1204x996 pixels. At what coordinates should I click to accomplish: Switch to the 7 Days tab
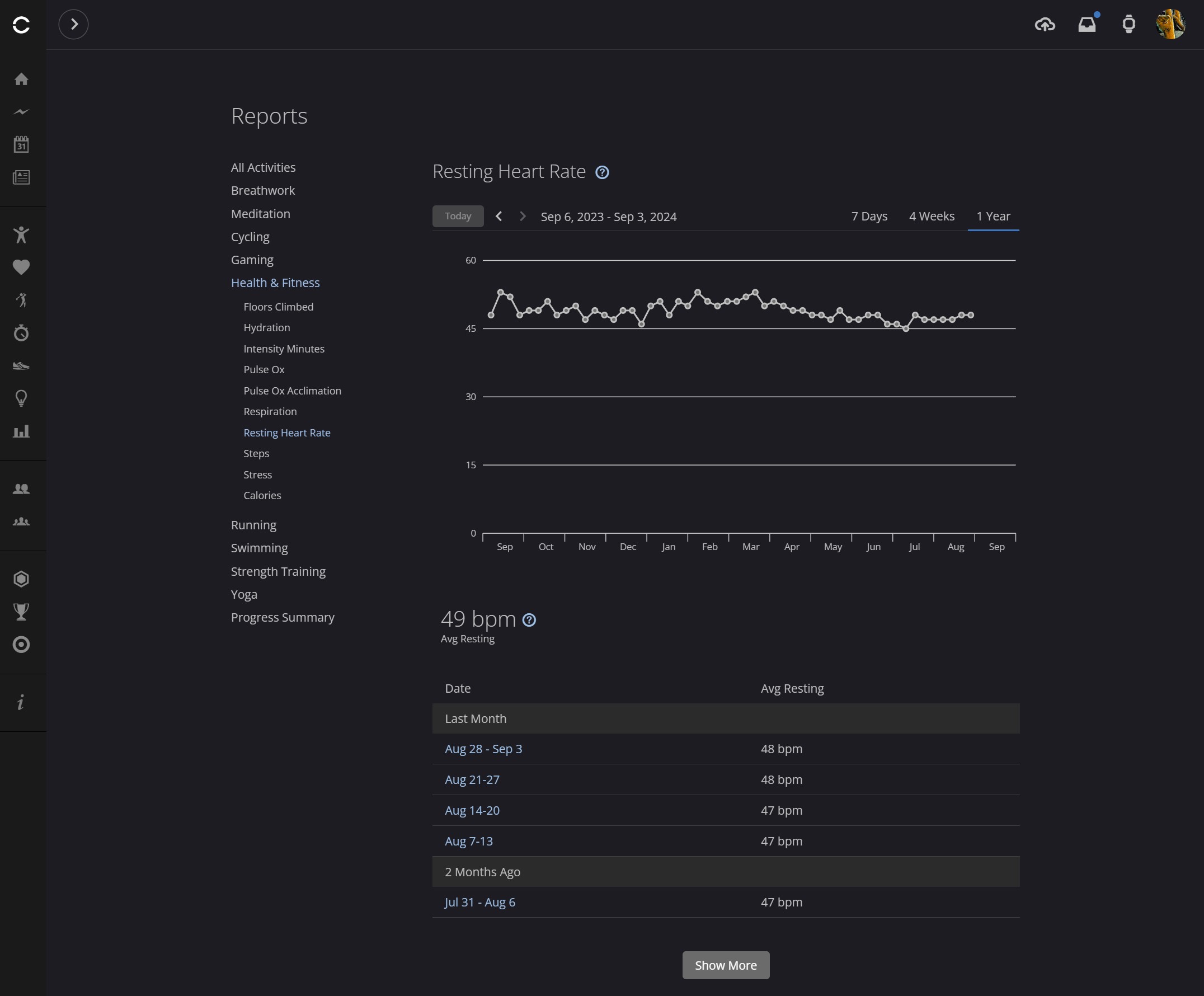(869, 216)
